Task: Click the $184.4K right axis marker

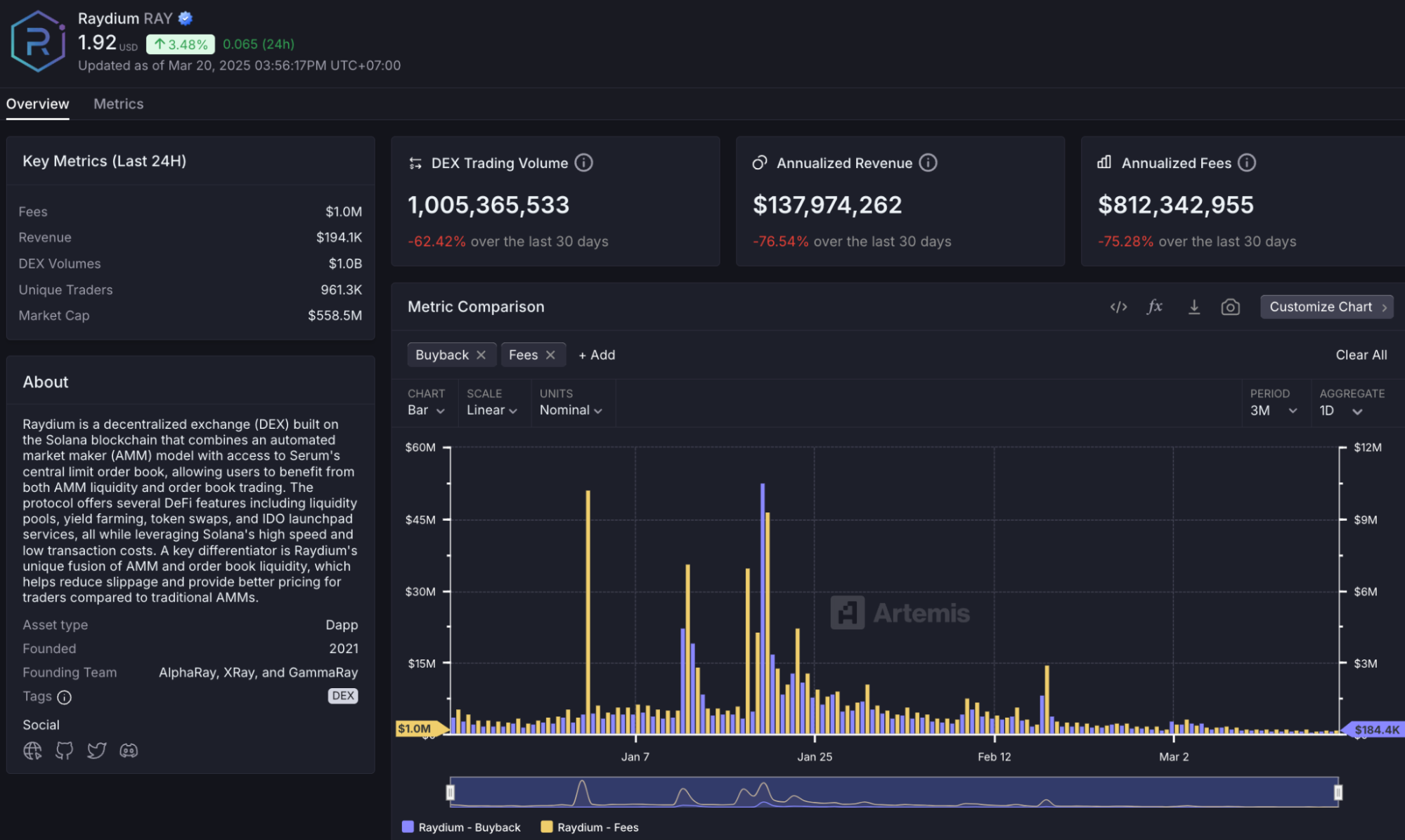Action: point(1373,730)
